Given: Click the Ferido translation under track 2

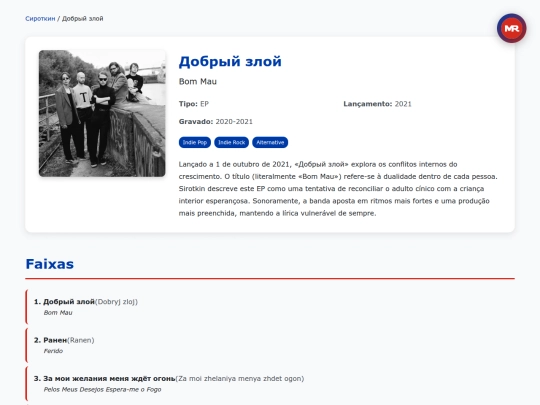Looking at the screenshot, I should coord(53,351).
